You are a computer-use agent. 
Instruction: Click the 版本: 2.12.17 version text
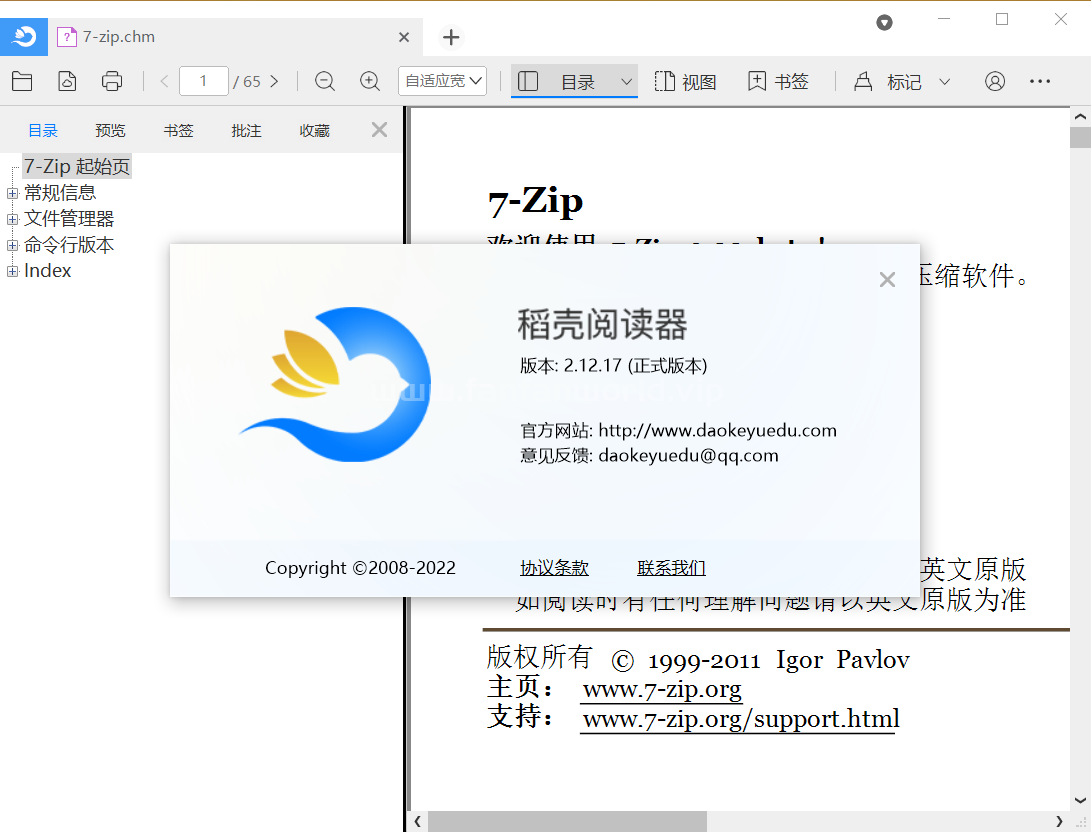614,366
